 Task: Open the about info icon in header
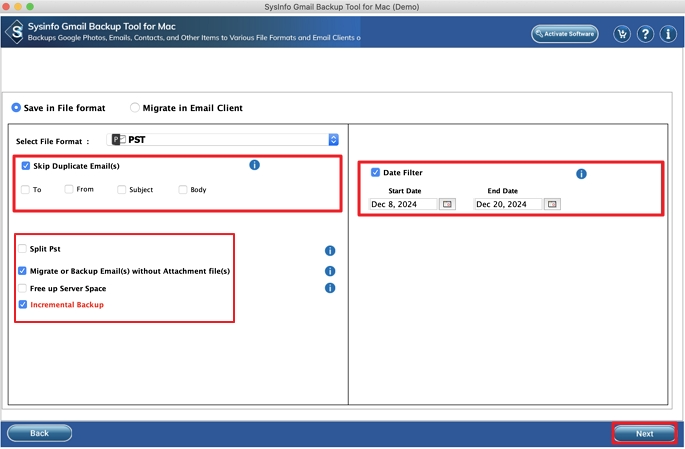(668, 34)
